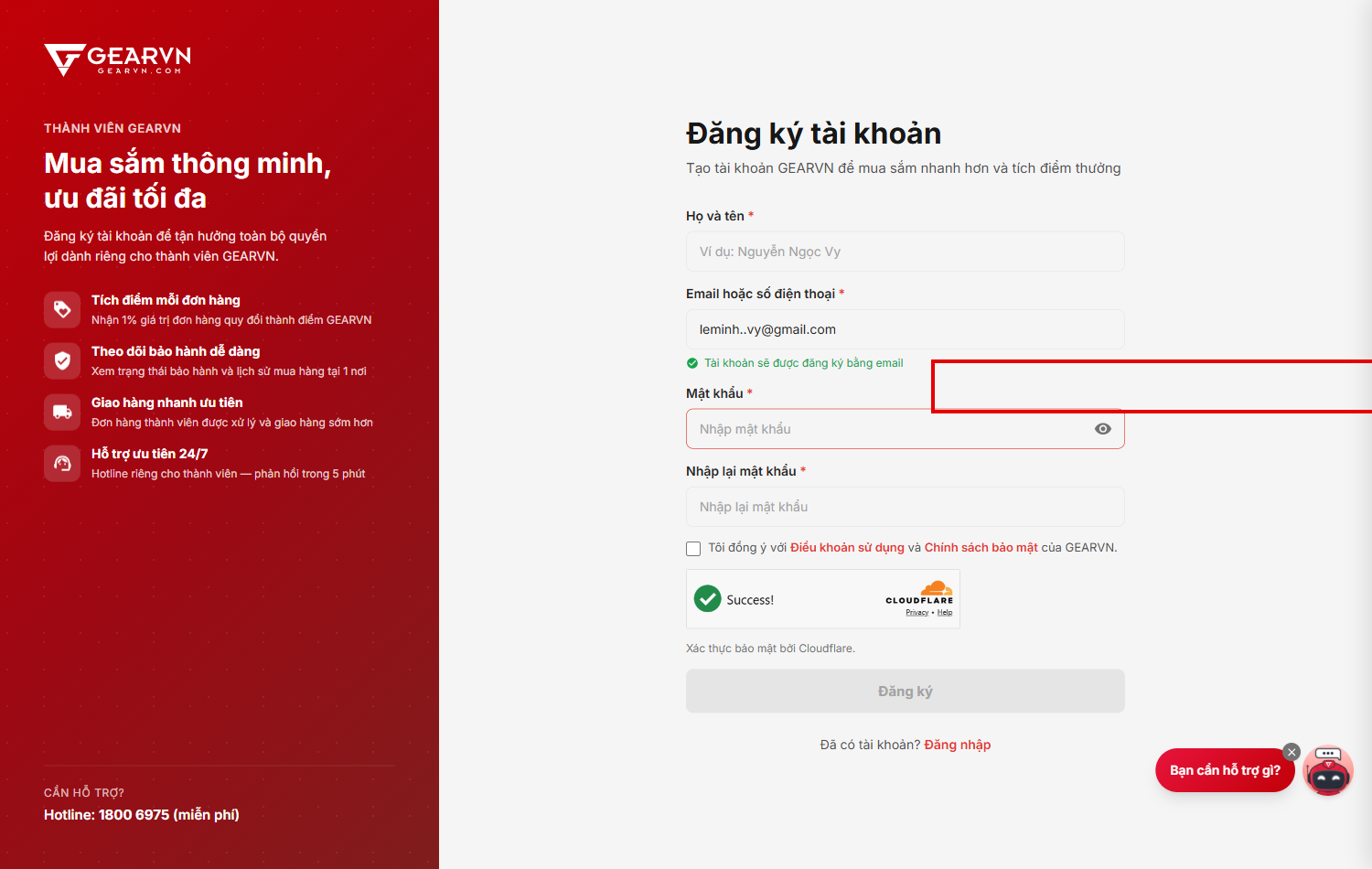Click the Nhập lại mật khẩu field
This screenshot has height=869, width=1372.
click(906, 507)
